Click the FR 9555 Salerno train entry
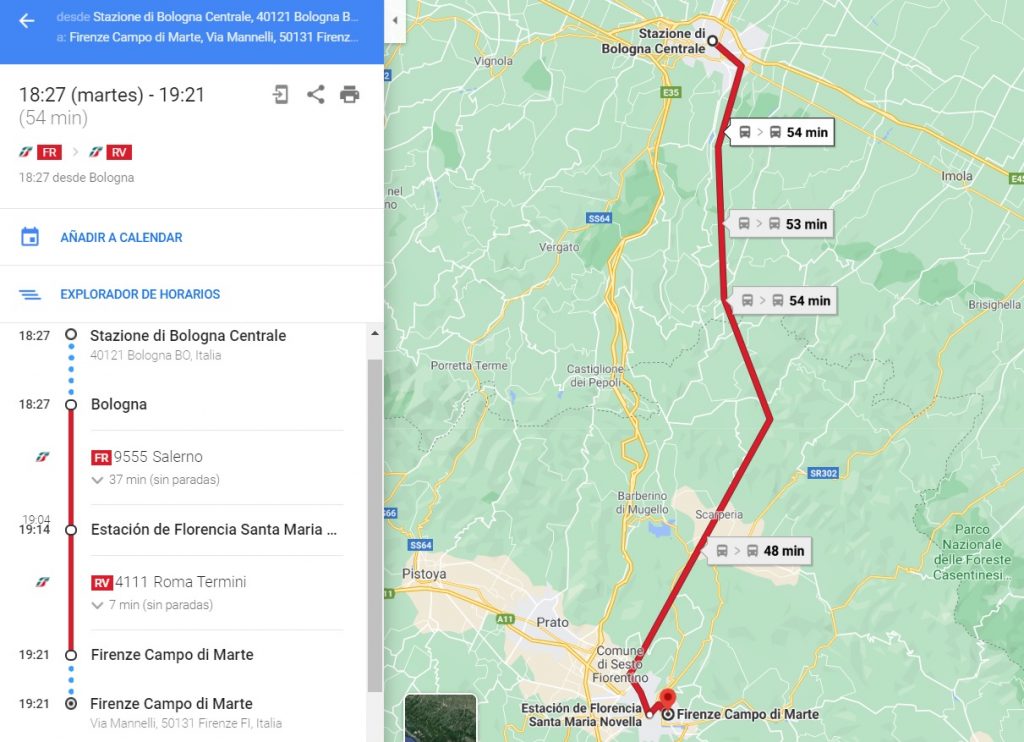This screenshot has width=1024, height=742. pyautogui.click(x=148, y=457)
